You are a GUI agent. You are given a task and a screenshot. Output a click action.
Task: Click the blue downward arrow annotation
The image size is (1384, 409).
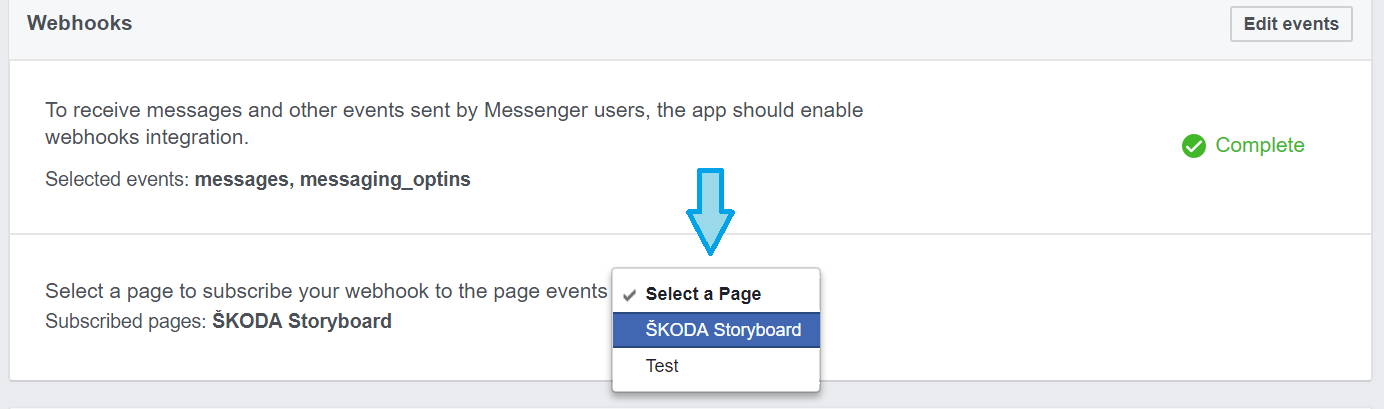[x=710, y=210]
